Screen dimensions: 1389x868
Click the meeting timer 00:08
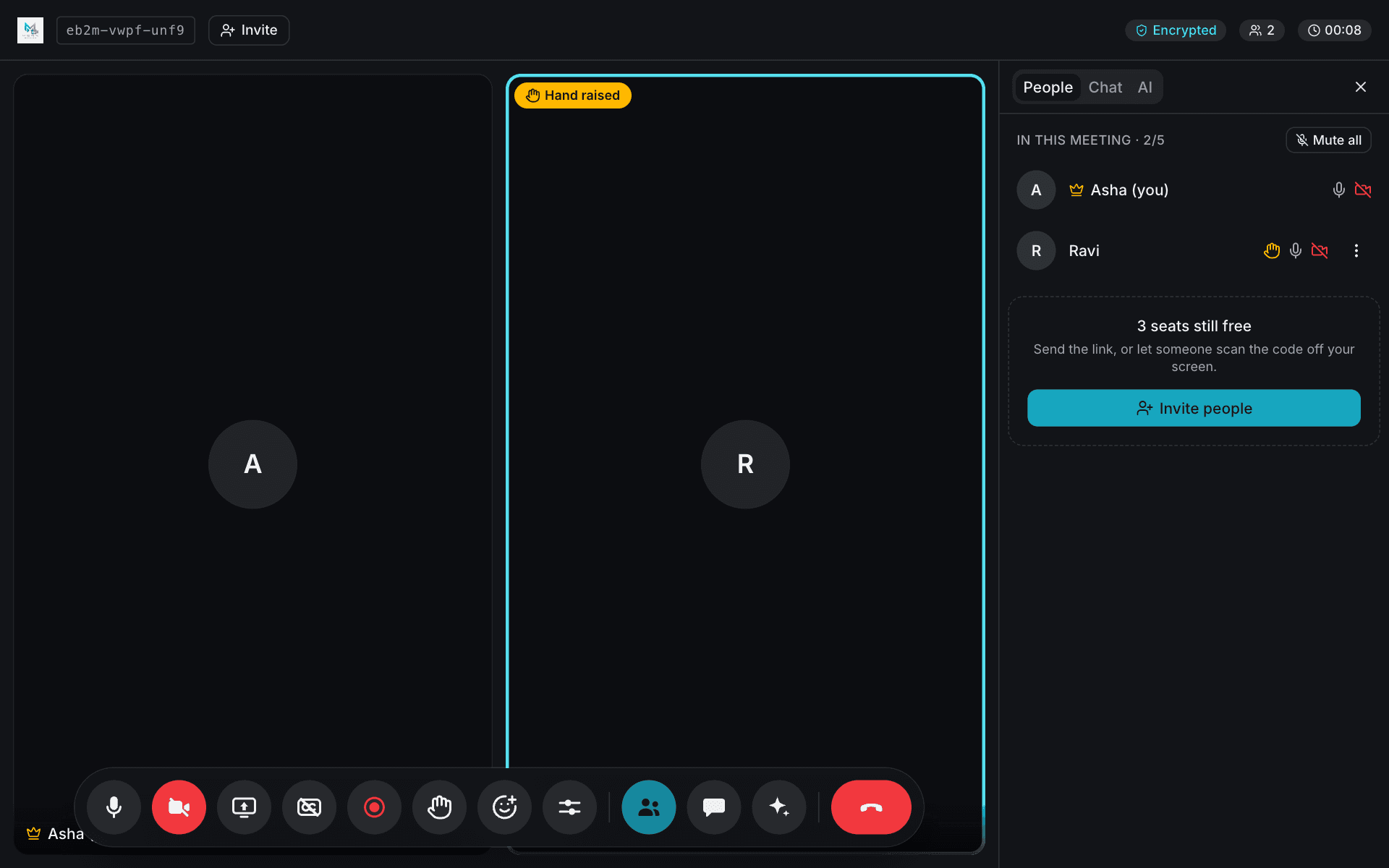pos(1335,30)
